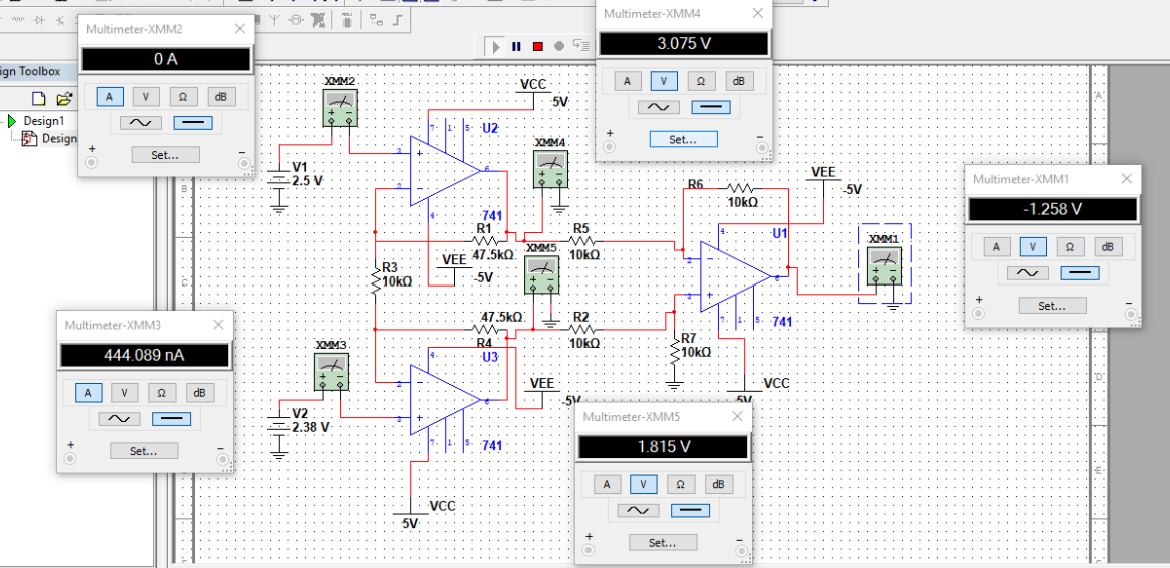Screen dimensions: 1170x568
Task: Open the RF antenna component group icon
Action: tap(275, 20)
